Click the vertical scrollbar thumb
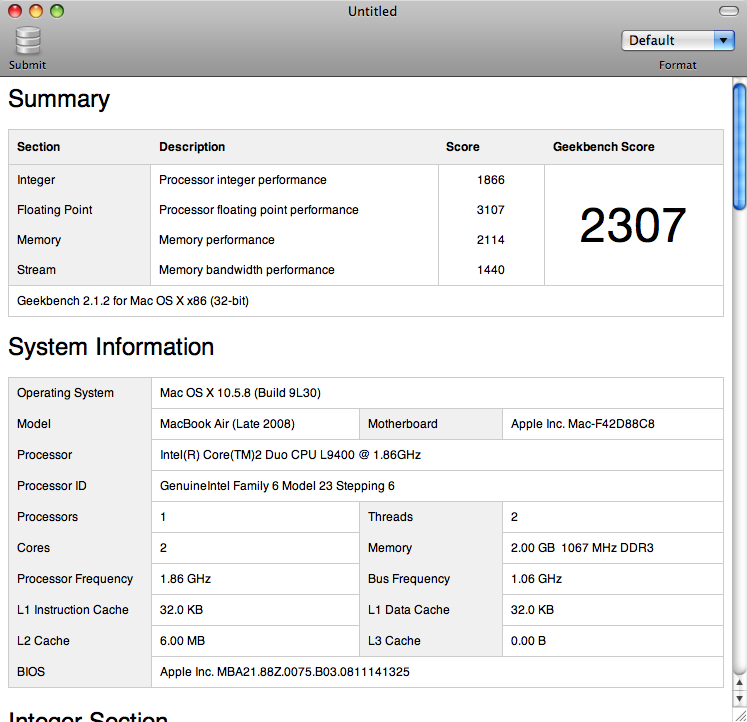Viewport: 747px width, 722px height. (x=739, y=146)
